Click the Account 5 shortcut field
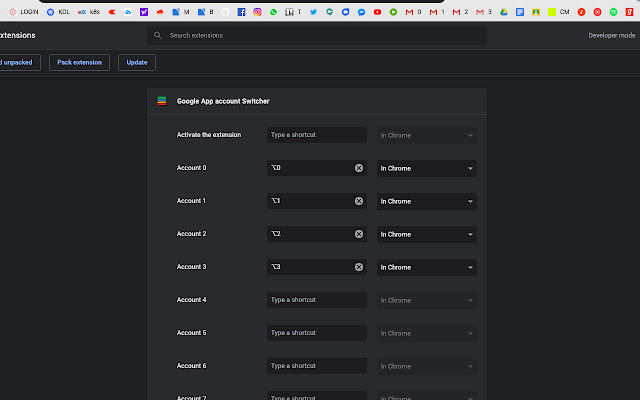 coord(317,333)
